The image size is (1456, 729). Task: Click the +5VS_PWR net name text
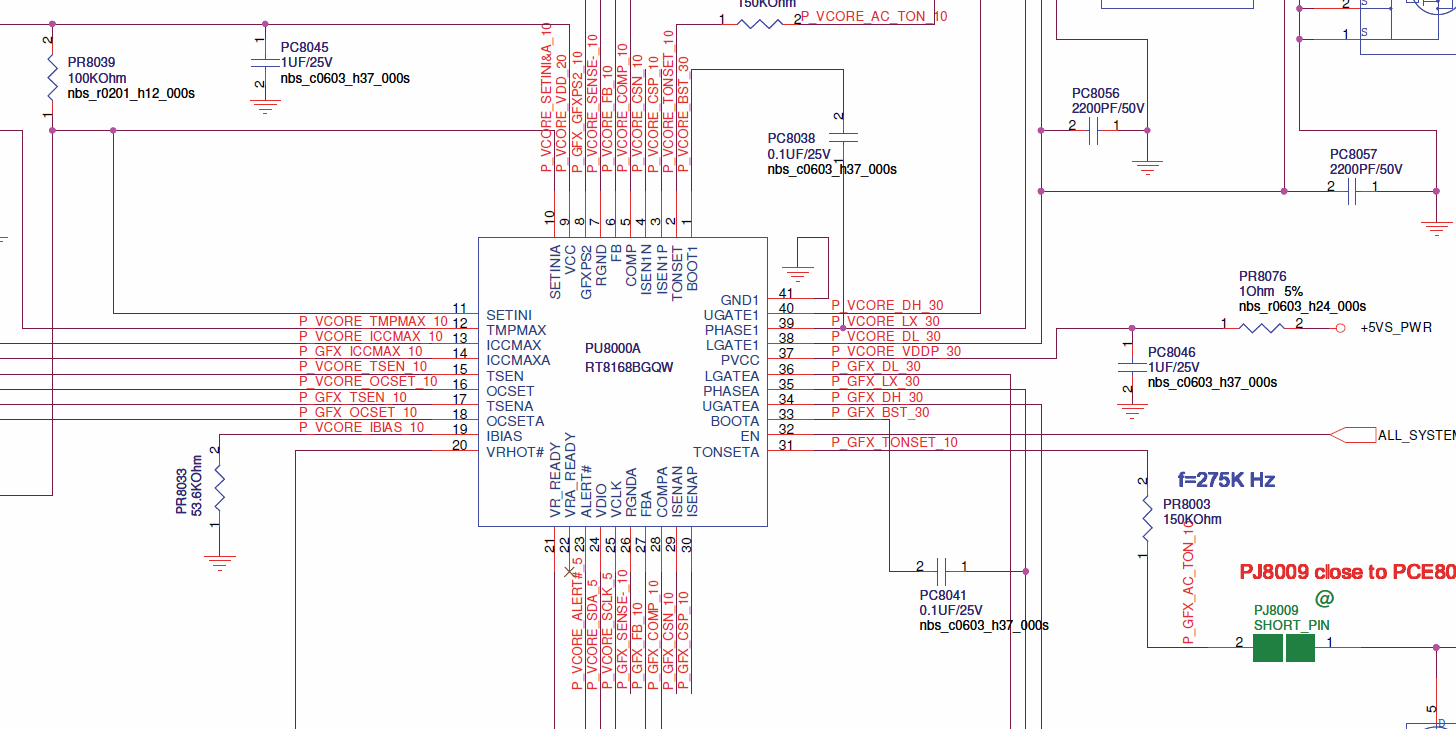tap(1396, 327)
